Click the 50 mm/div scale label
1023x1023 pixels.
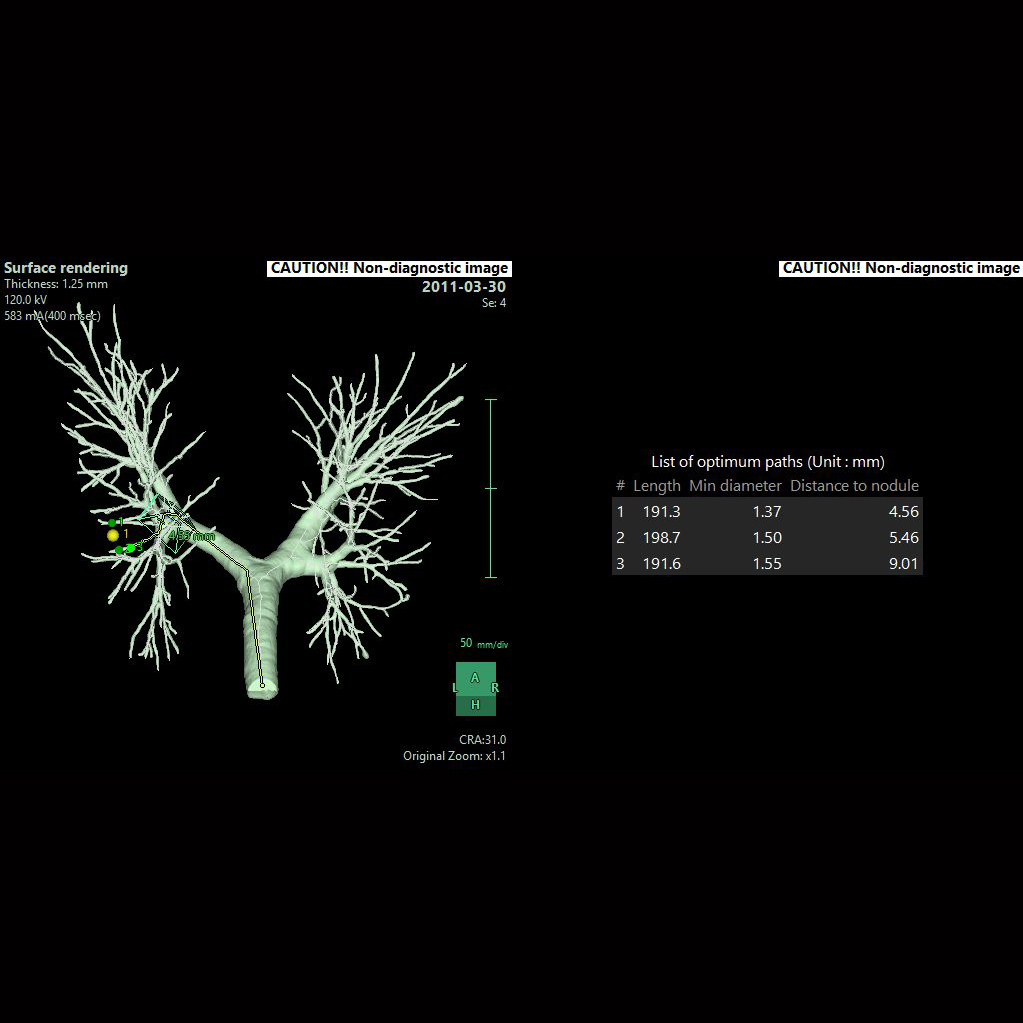click(x=484, y=644)
